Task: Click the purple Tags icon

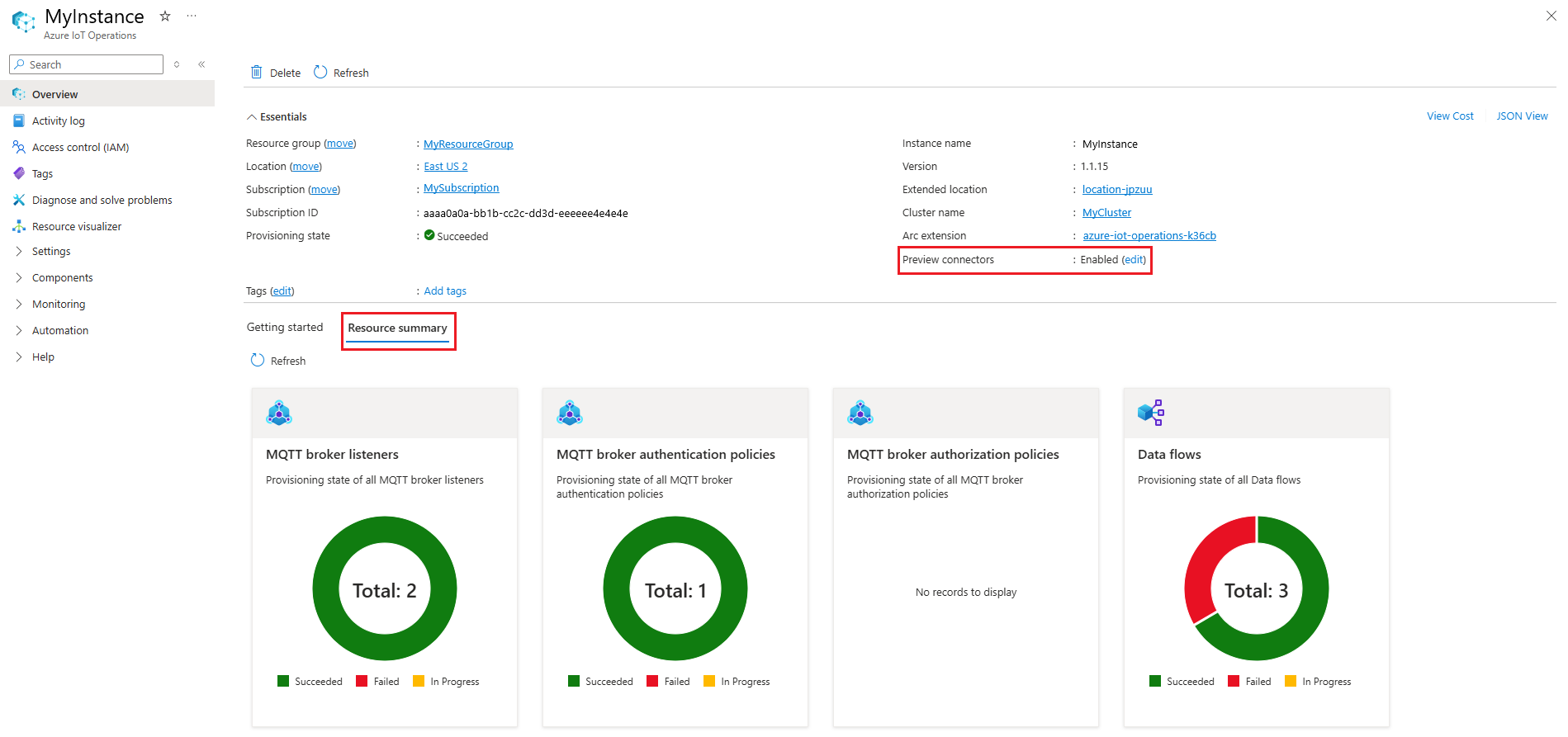Action: tap(19, 173)
